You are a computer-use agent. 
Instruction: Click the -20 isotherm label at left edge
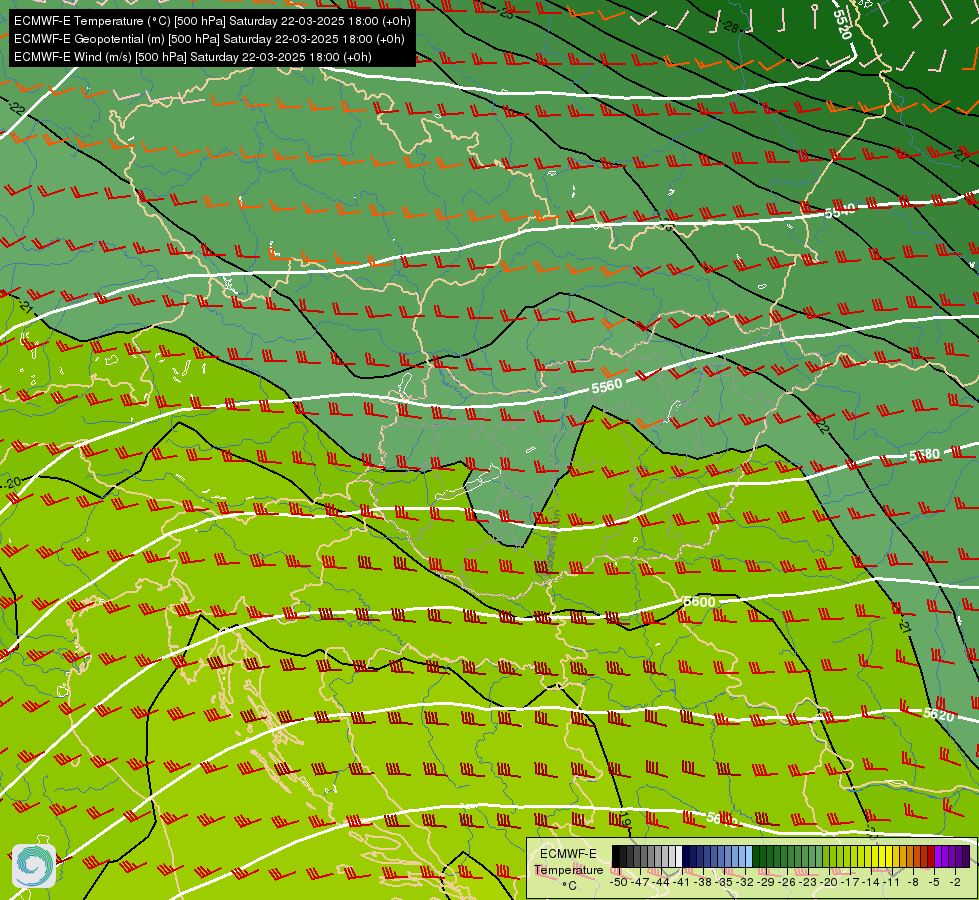[x=11, y=482]
